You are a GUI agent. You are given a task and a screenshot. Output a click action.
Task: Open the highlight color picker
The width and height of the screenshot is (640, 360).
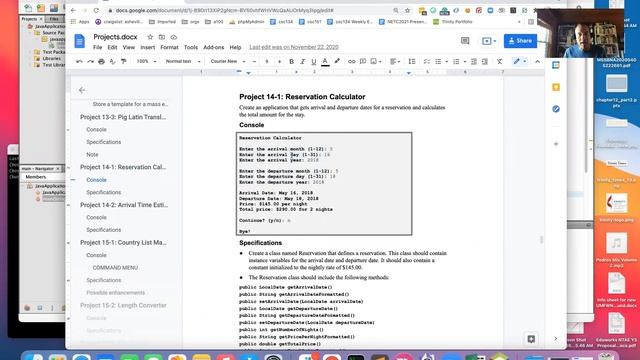tap(337, 61)
